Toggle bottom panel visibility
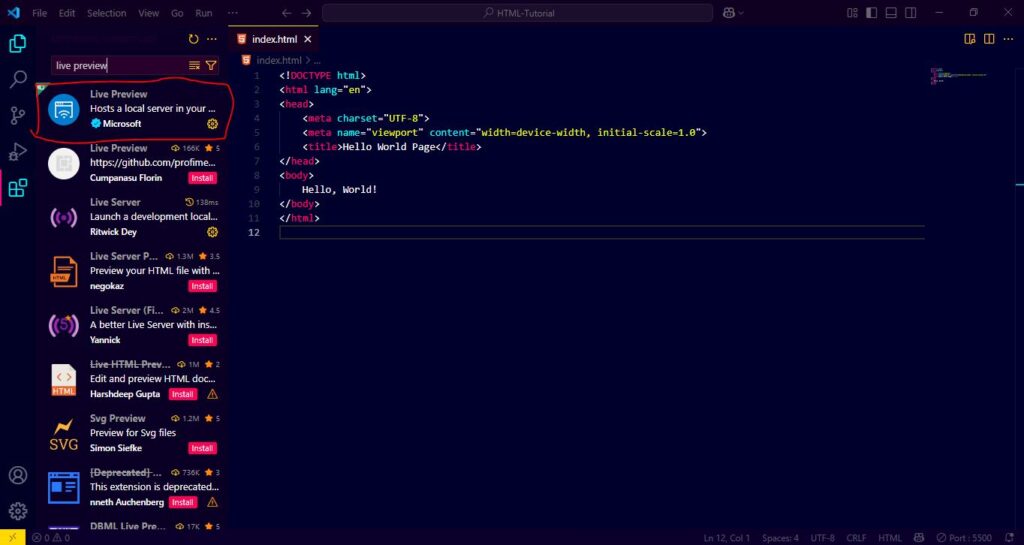1024x545 pixels. pos(891,13)
